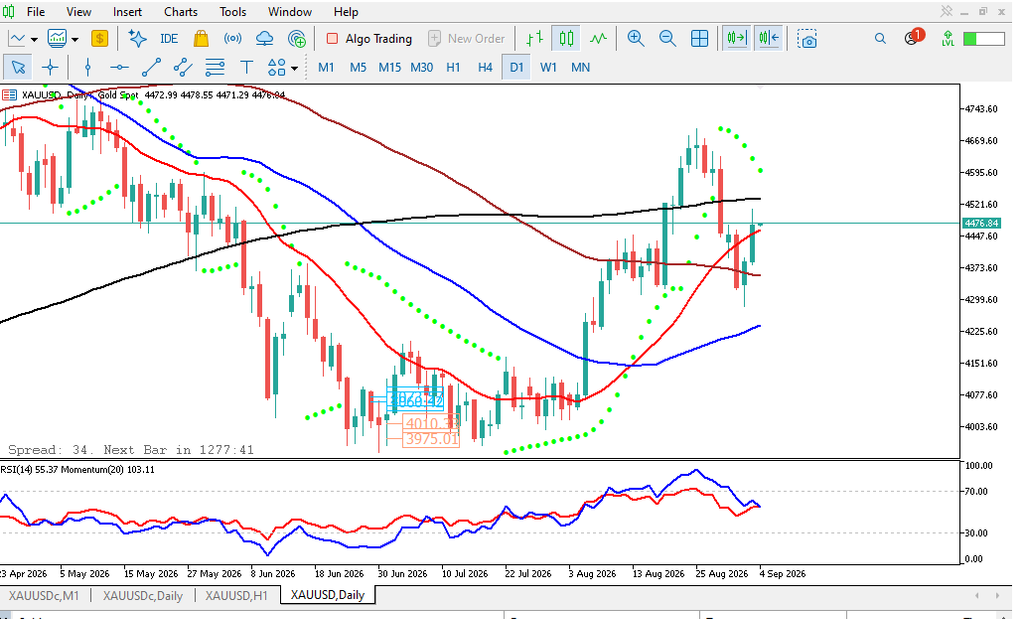
Task: Expand the templates dropdown arrow
Action: point(75,40)
